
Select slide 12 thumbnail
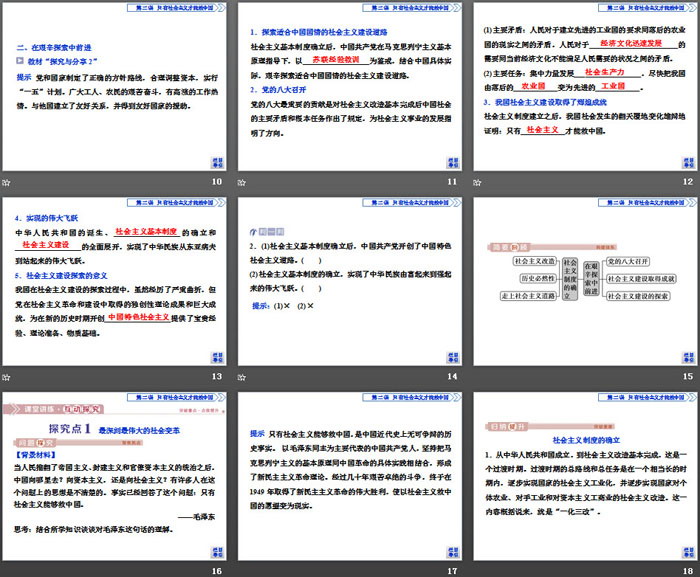[x=585, y=87]
